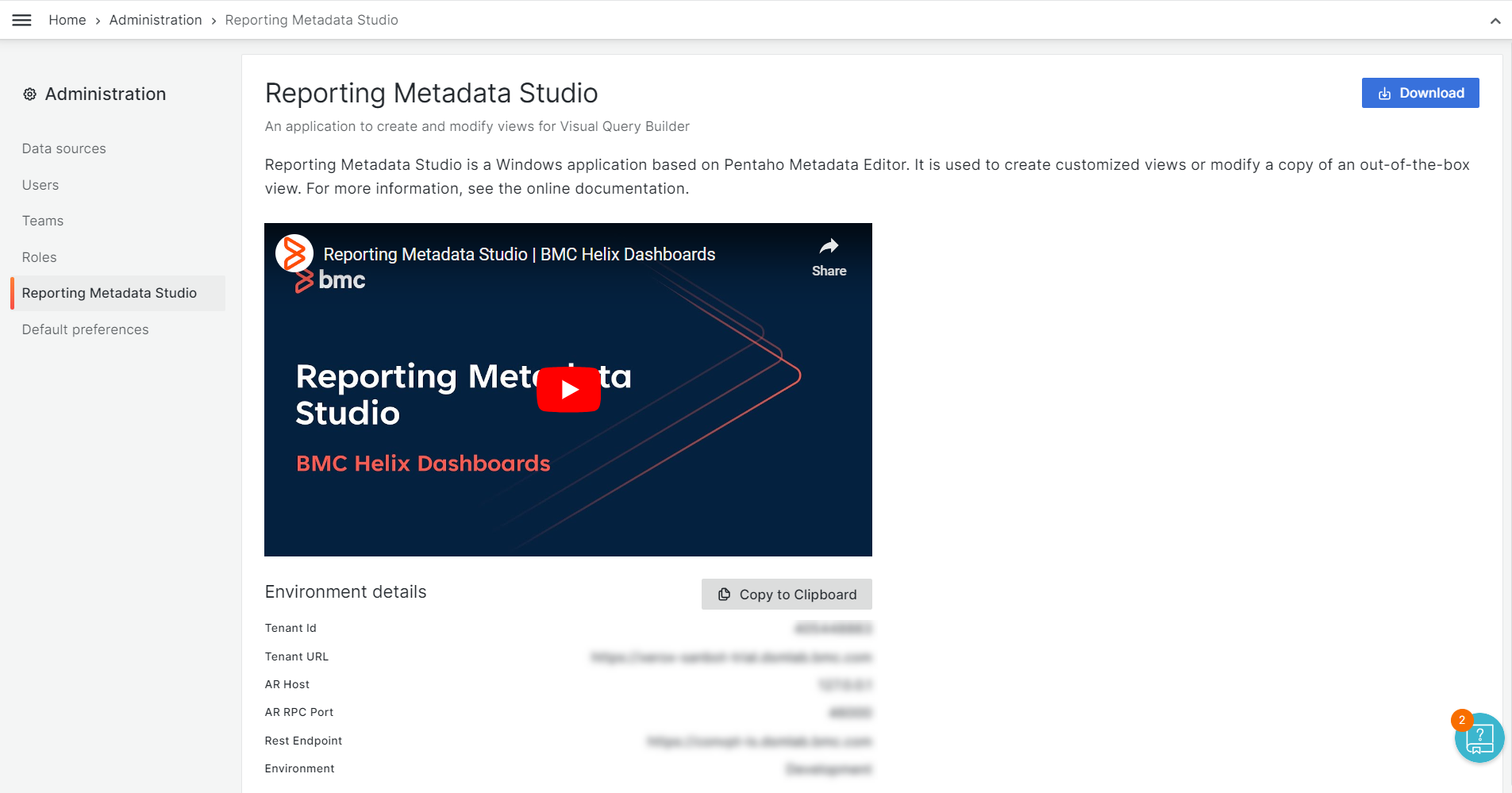Open Administration breadcrumb link
Image resolution: width=1512 pixels, height=793 pixels.
tap(156, 20)
